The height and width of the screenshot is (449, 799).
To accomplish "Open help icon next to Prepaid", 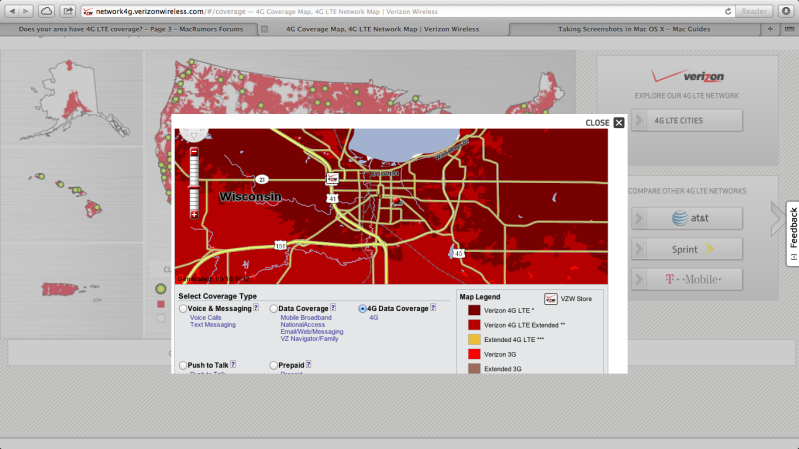I will point(308,364).
